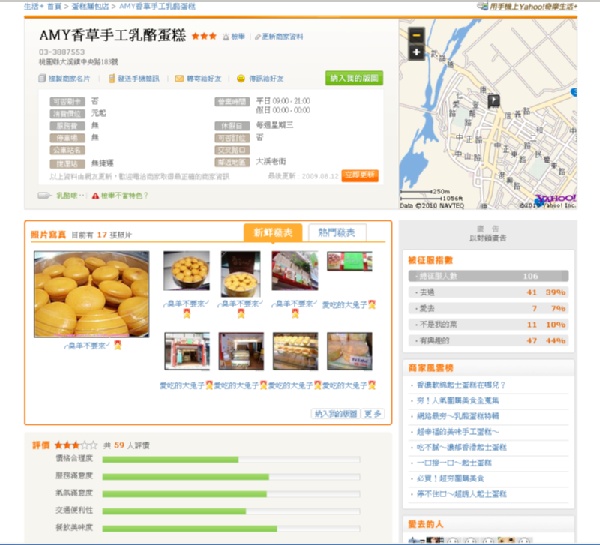Open the 蛋糕麵包店 breadcrumb link
The height and width of the screenshot is (545, 600).
click(x=90, y=6)
